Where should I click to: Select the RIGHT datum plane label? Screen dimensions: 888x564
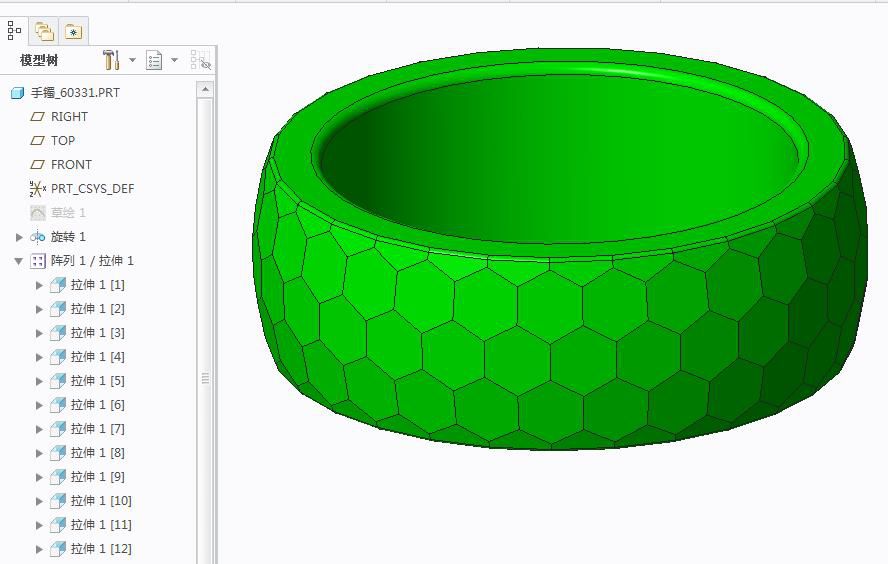(69, 117)
